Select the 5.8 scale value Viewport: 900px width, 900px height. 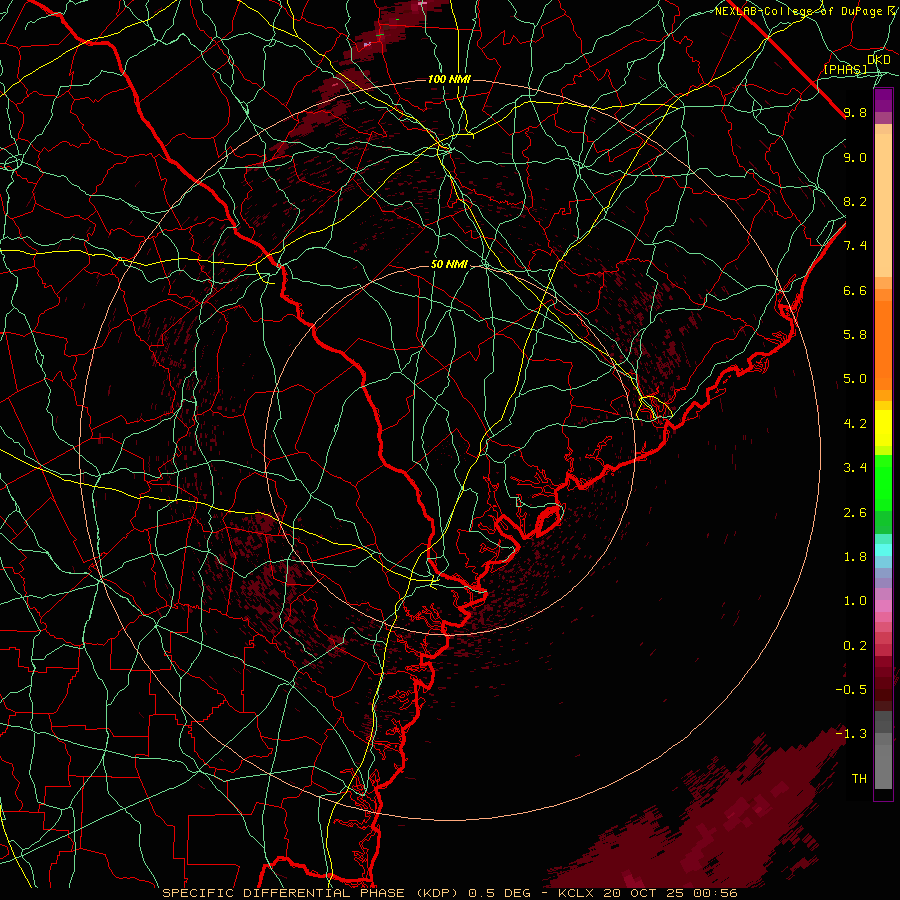855,335
